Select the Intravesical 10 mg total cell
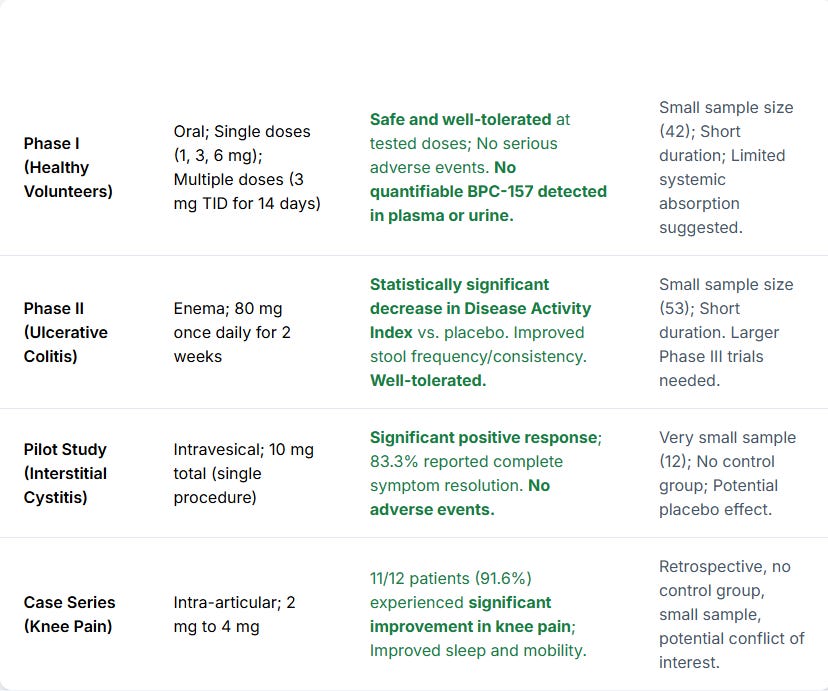The image size is (828, 691). [243, 474]
